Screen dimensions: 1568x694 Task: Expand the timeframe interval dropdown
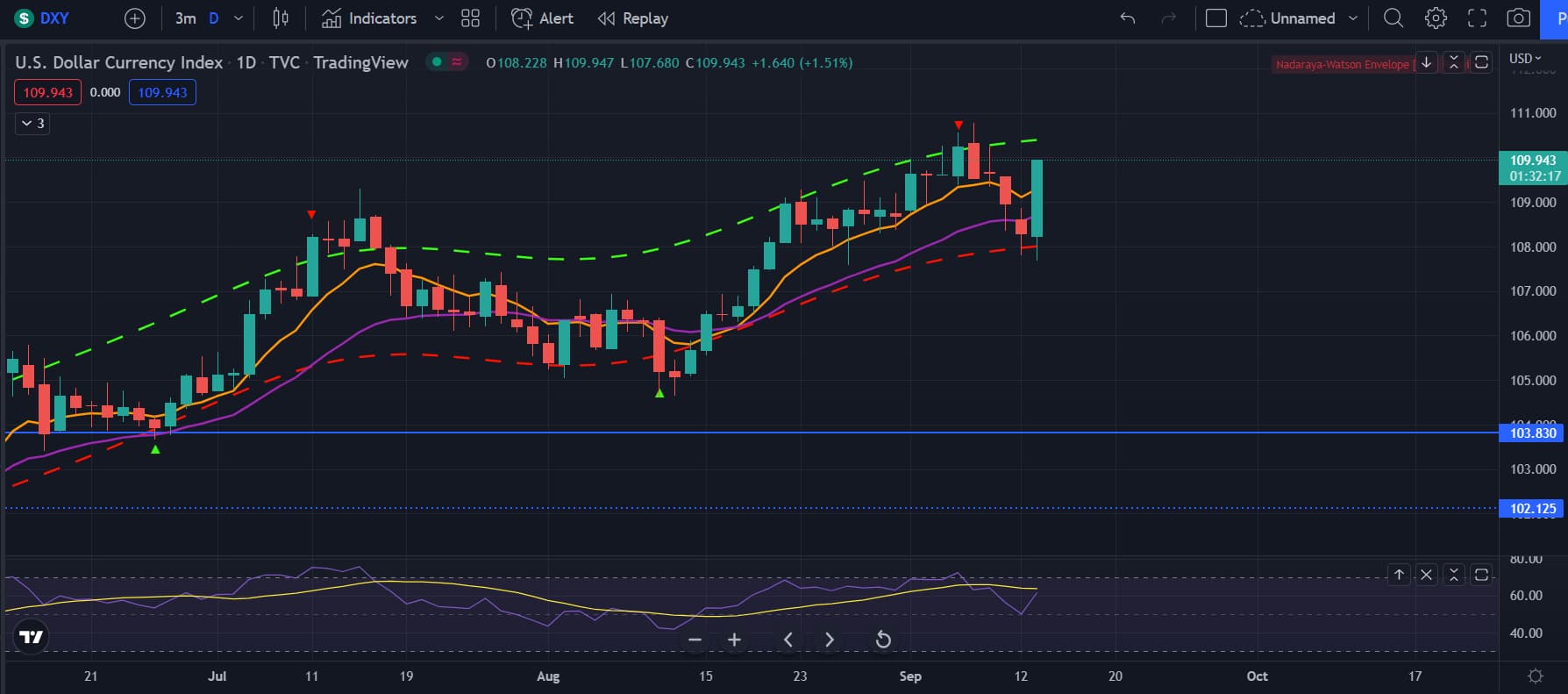tap(239, 18)
